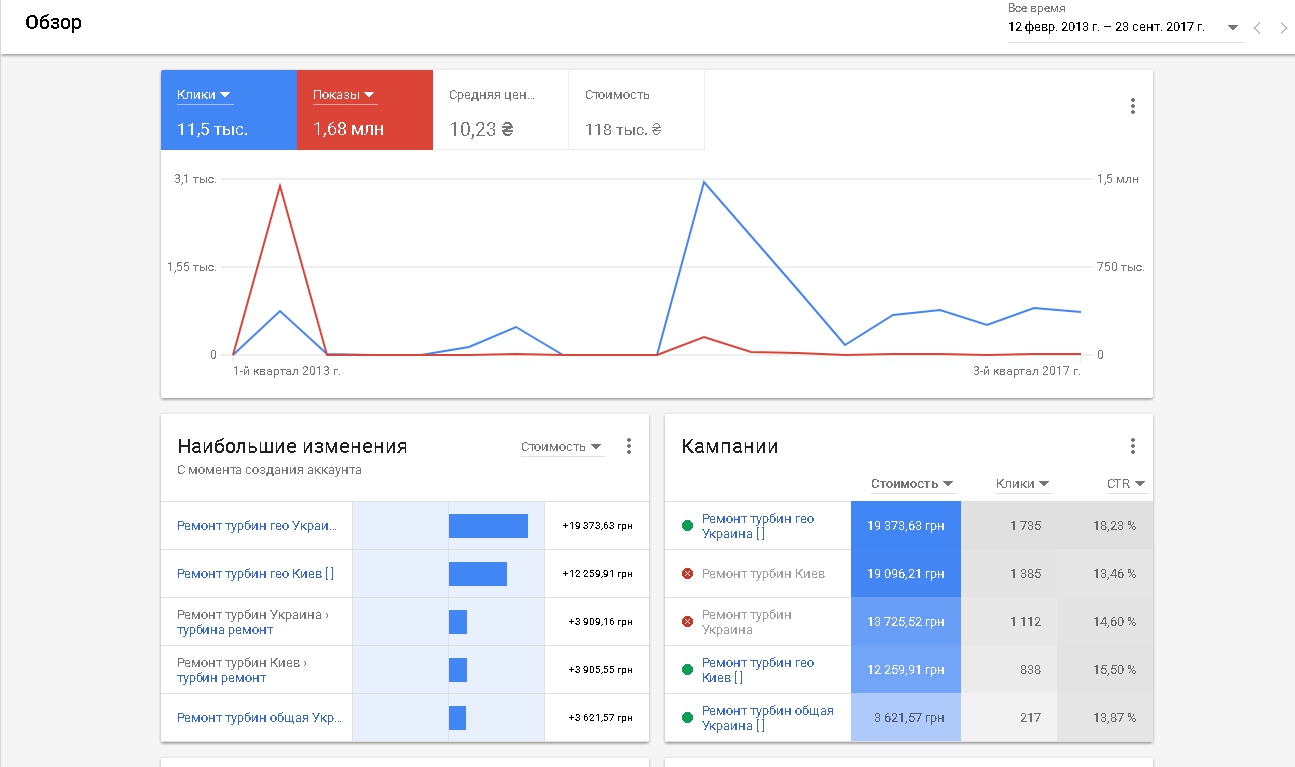
Task: Open campaign Ремонт турбин общая Украина [] in Кампании
Action: click(x=768, y=718)
